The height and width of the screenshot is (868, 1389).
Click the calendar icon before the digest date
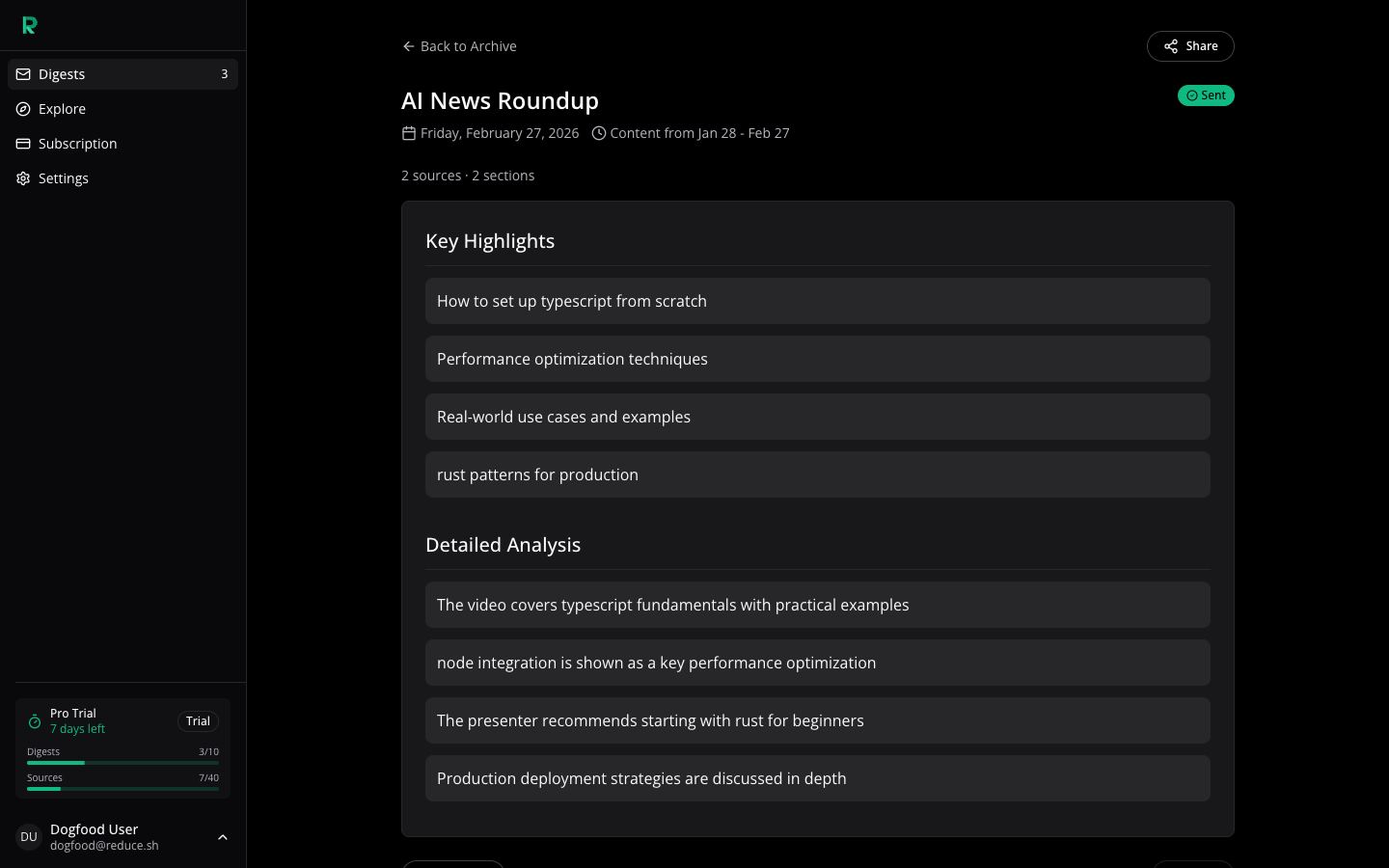tap(409, 133)
